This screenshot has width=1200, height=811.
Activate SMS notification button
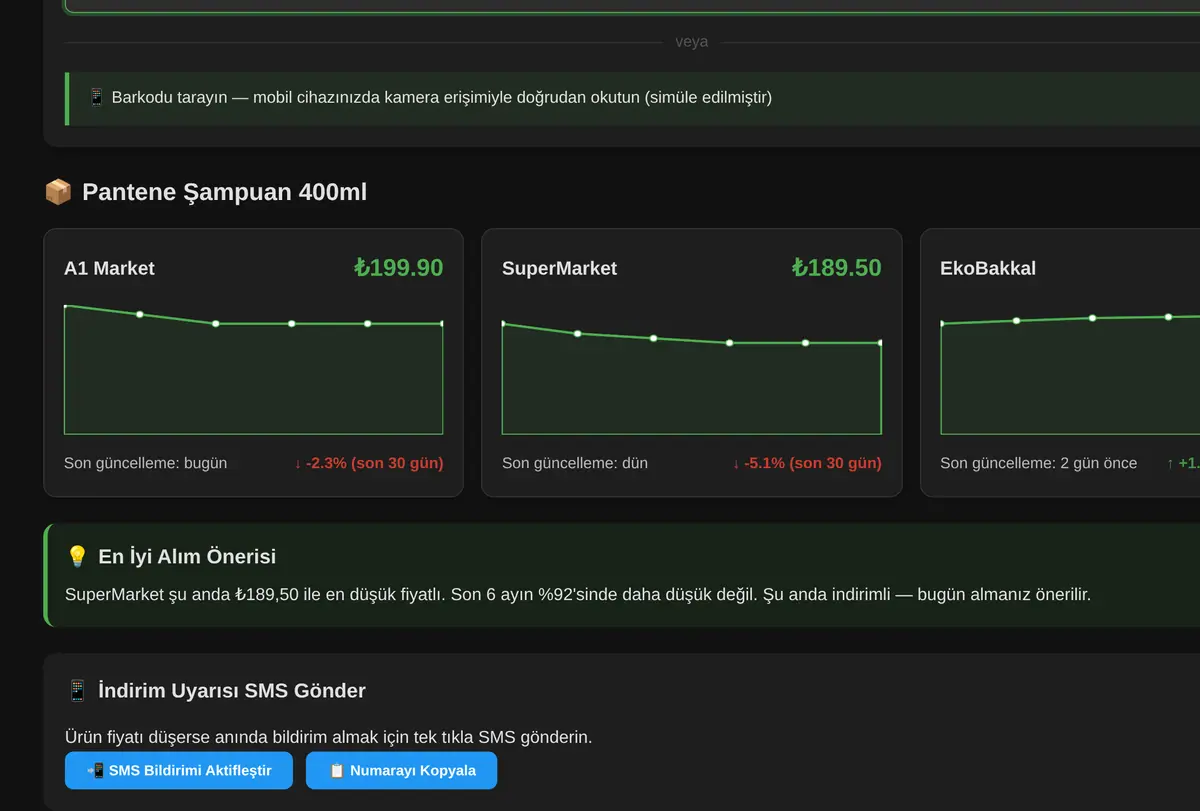179,771
